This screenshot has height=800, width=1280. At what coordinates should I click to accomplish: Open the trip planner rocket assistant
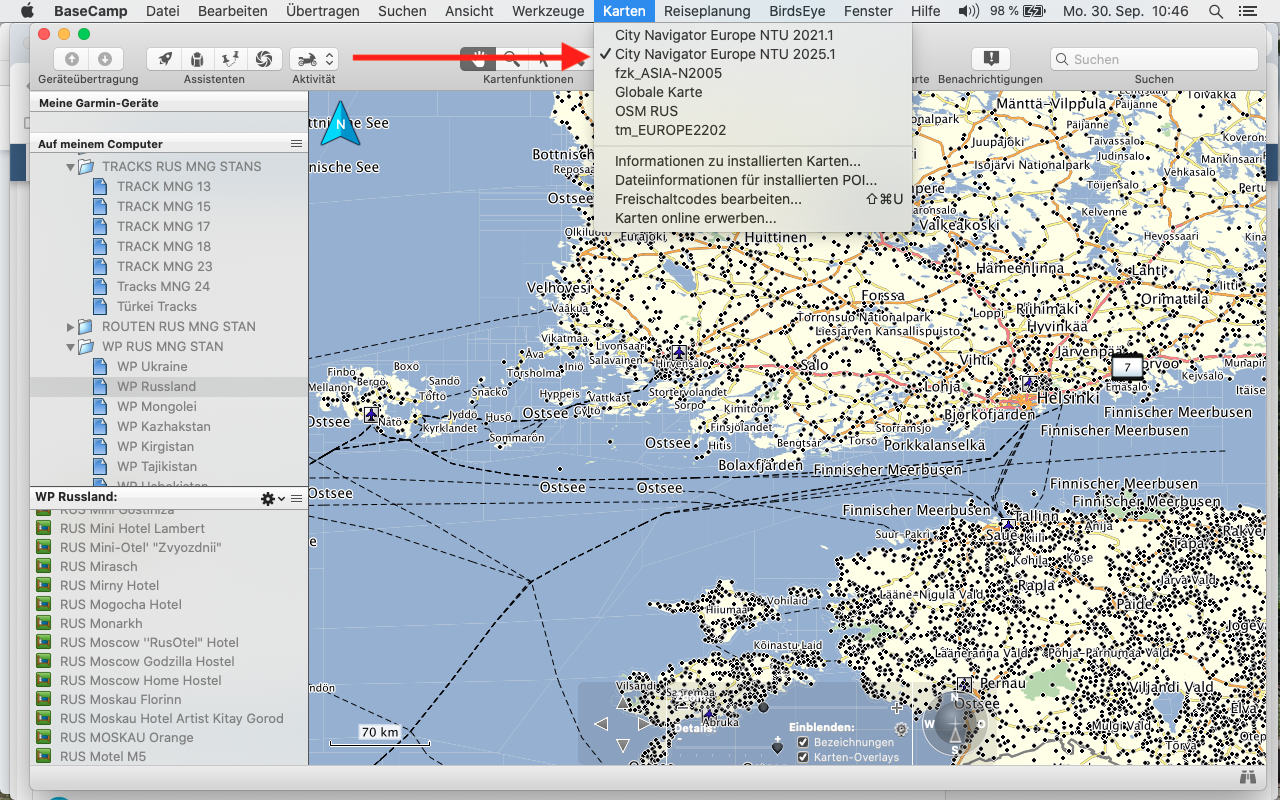(x=164, y=59)
